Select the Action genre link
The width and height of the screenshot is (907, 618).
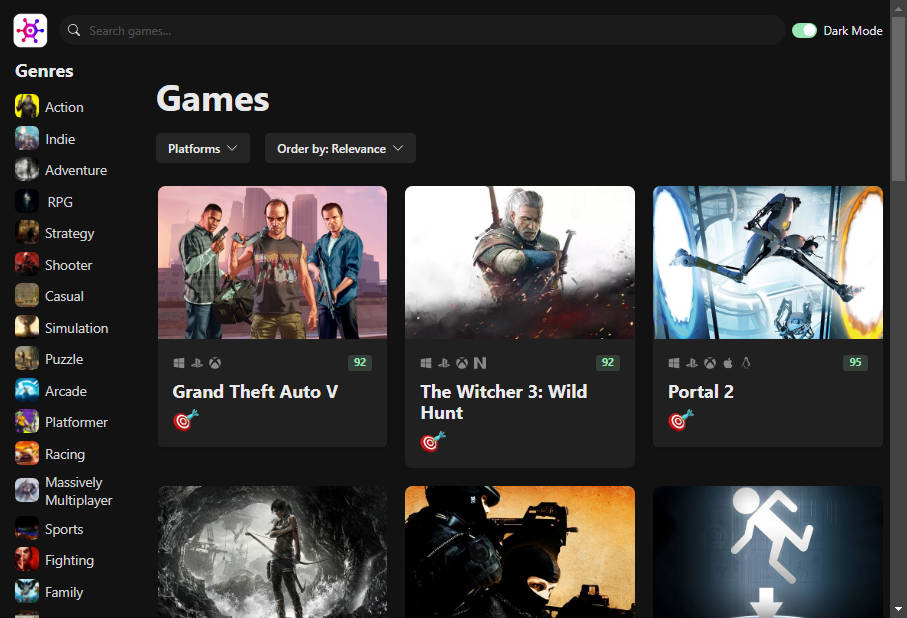[64, 107]
